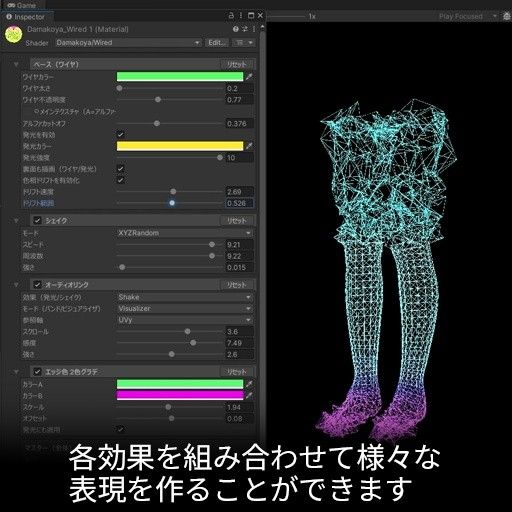Click リセット button for ベース section
512x512 pixels.
[x=236, y=64]
